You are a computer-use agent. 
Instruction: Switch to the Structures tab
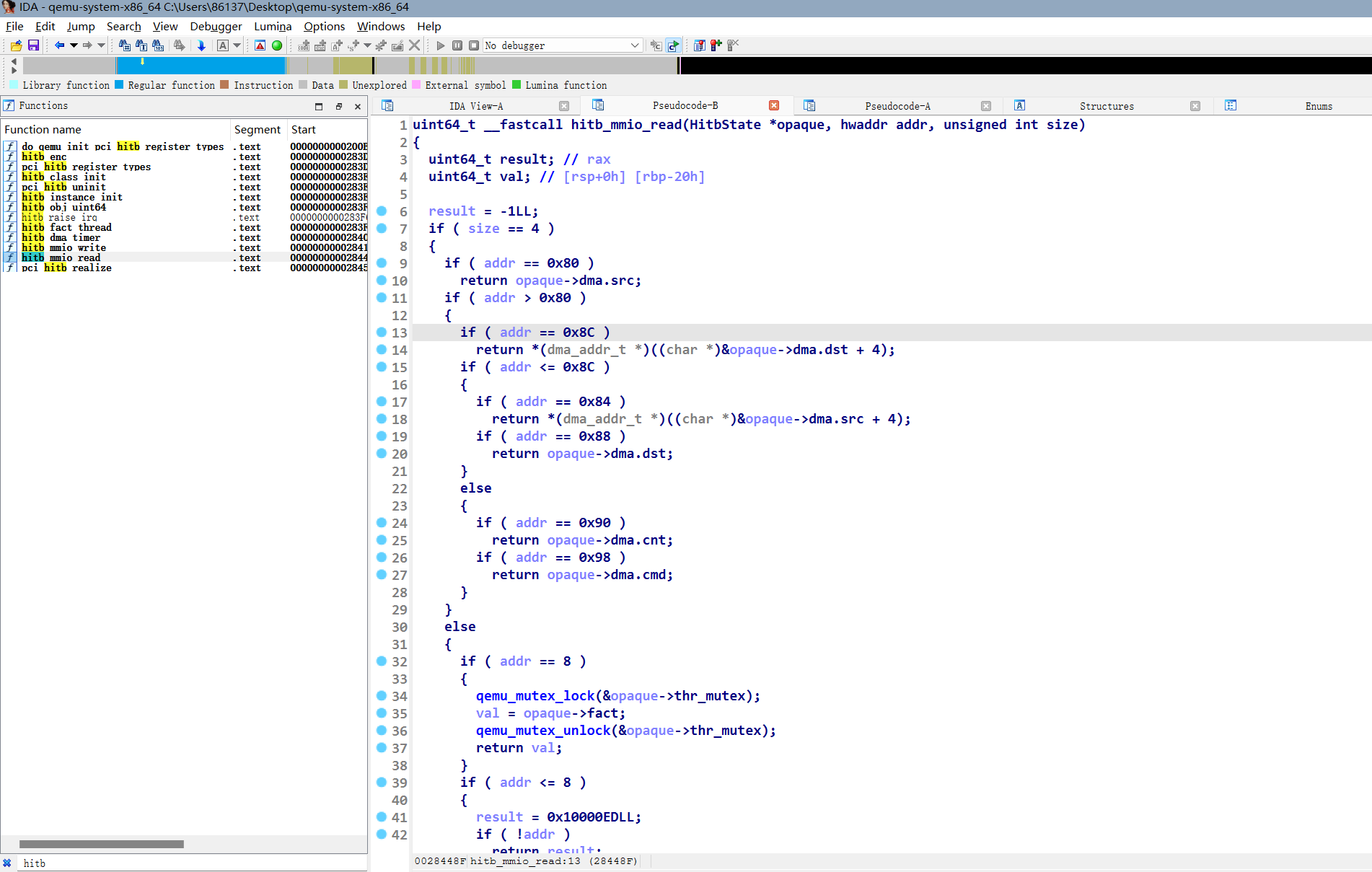click(1107, 106)
